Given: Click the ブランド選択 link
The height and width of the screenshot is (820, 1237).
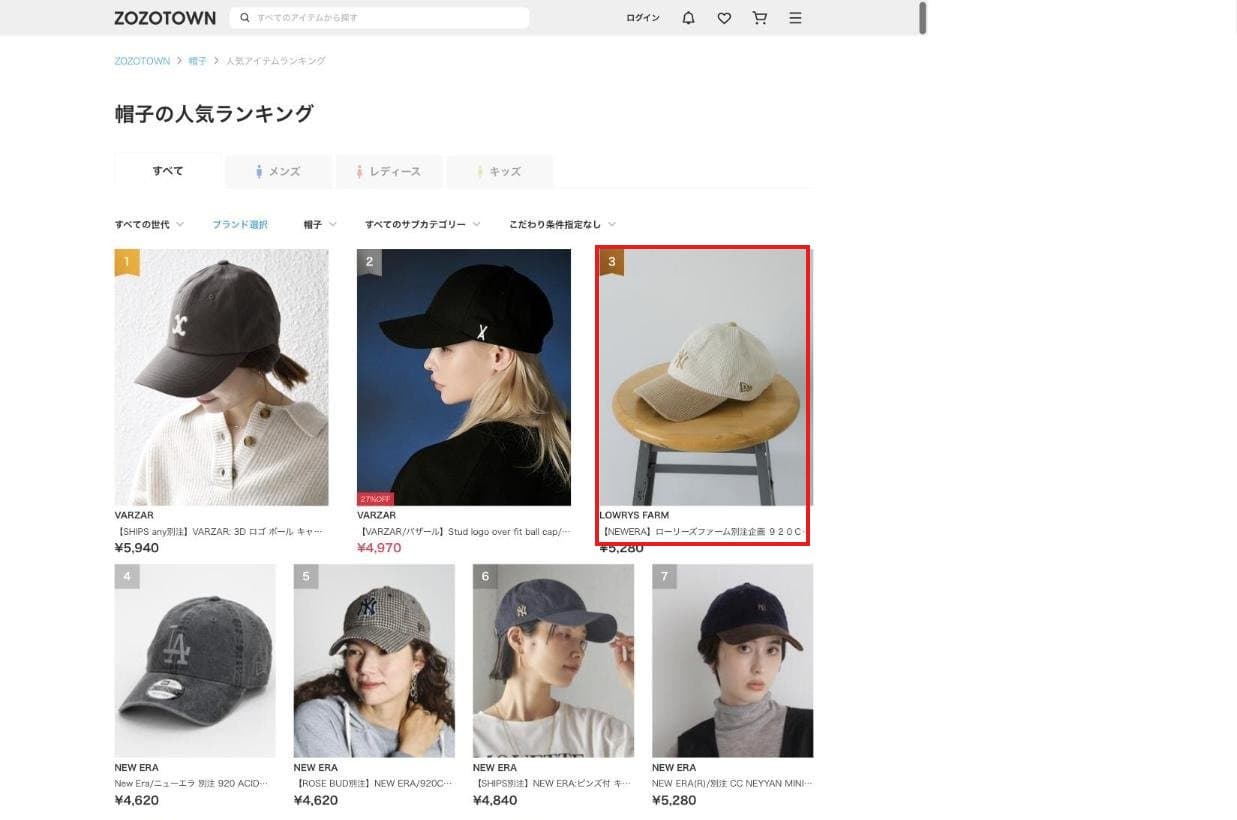Looking at the screenshot, I should pyautogui.click(x=240, y=225).
